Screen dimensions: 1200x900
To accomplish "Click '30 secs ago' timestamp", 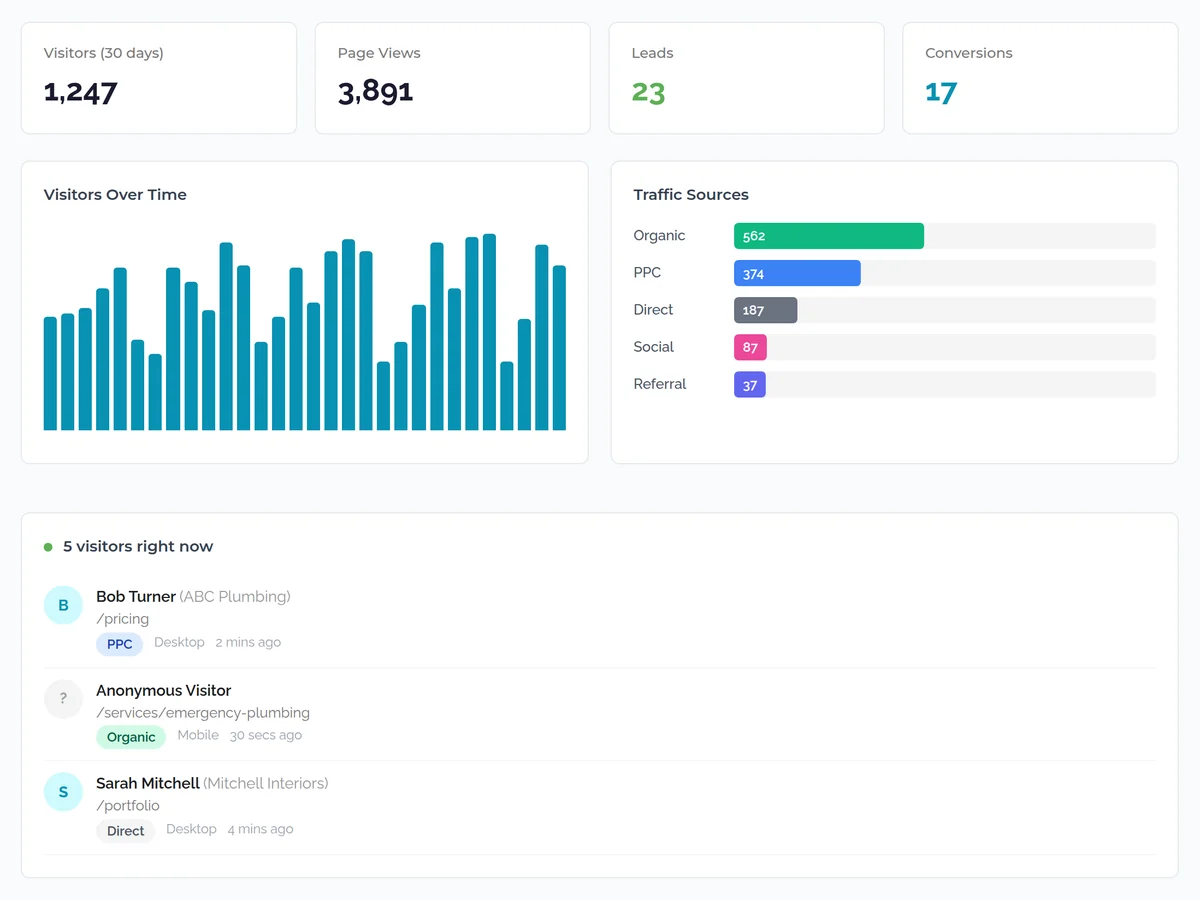I will pyautogui.click(x=265, y=735).
